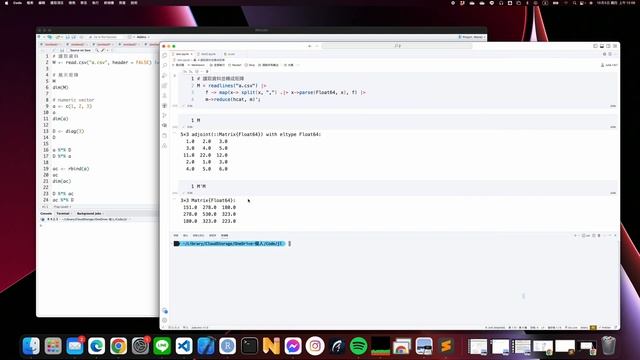Open Sublime Text from the Dock
The height and width of the screenshot is (360, 640).
tap(446, 346)
